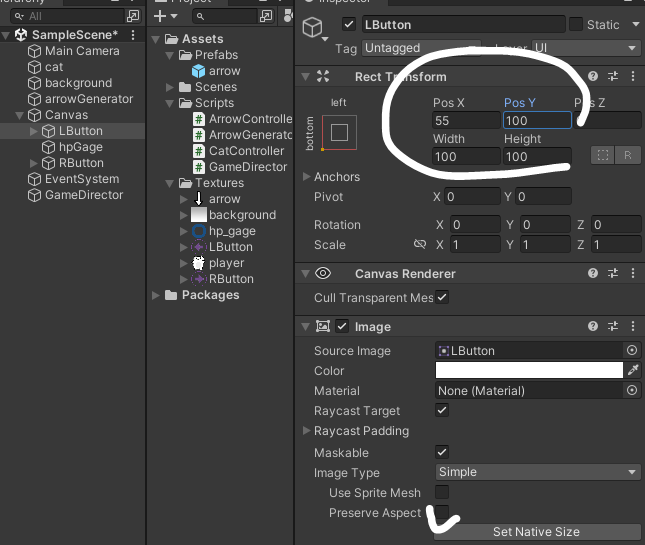Collapse the Canvas hierarchy node
Image resolution: width=645 pixels, height=545 pixels.
[19, 116]
